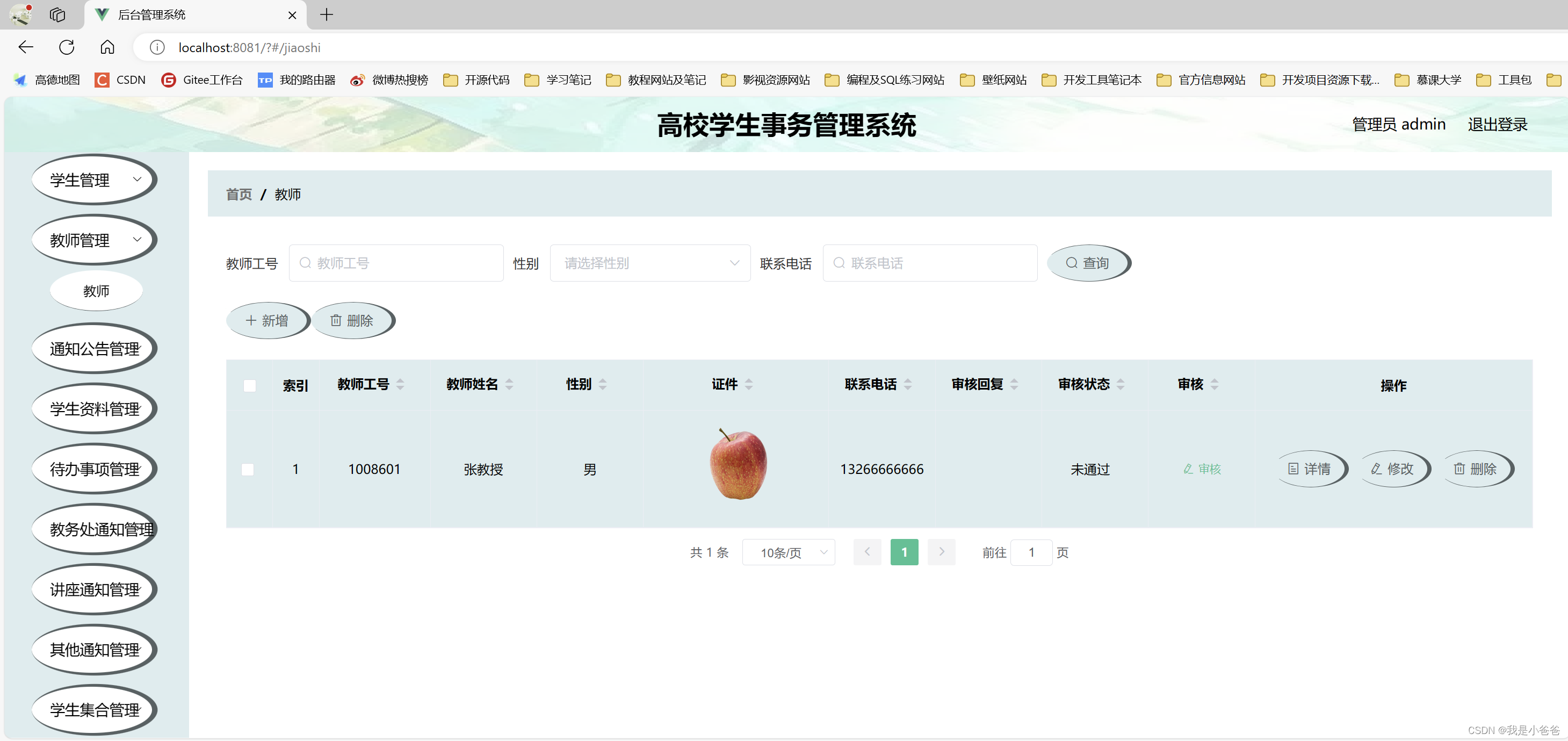Open the 微博热搜榜 bookmark
This screenshot has height=741, width=1568.
pos(389,80)
